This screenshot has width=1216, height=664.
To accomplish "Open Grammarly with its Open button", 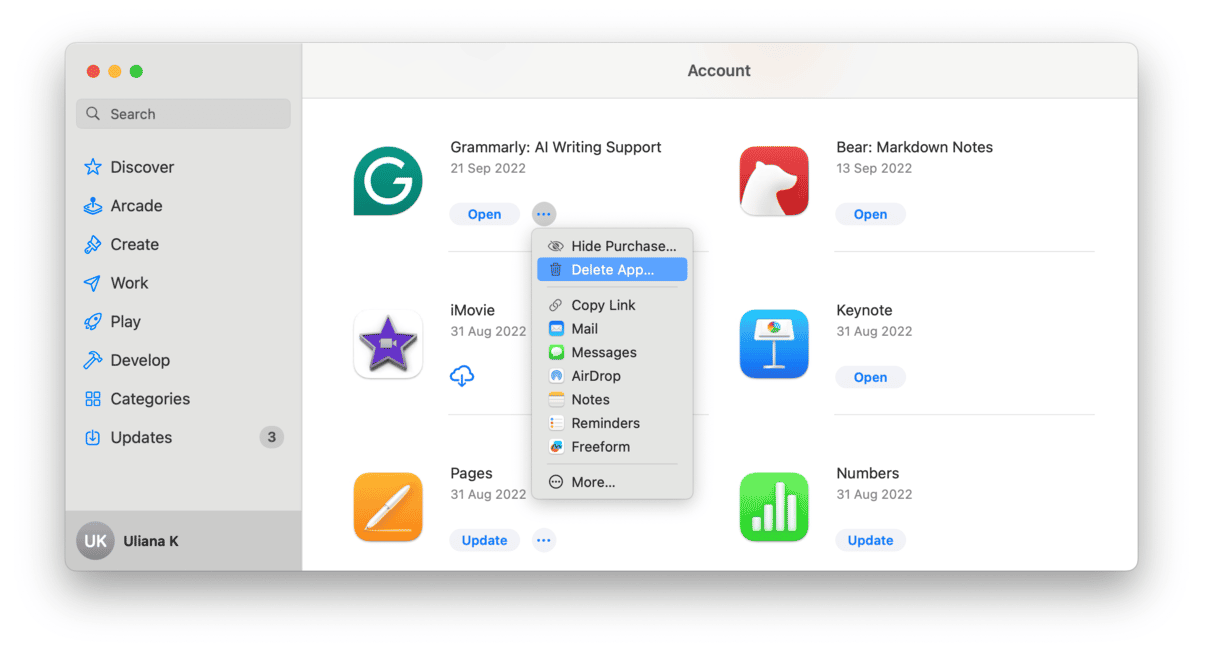I will point(485,214).
